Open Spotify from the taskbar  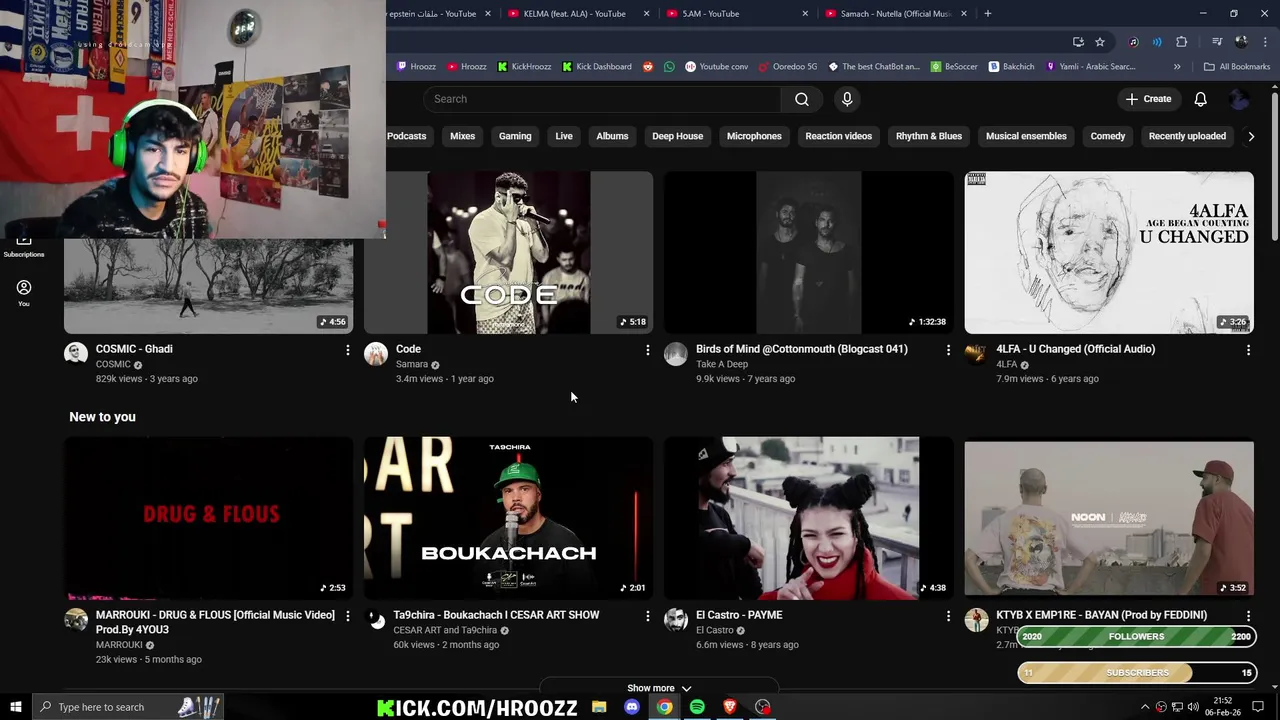[x=697, y=707]
